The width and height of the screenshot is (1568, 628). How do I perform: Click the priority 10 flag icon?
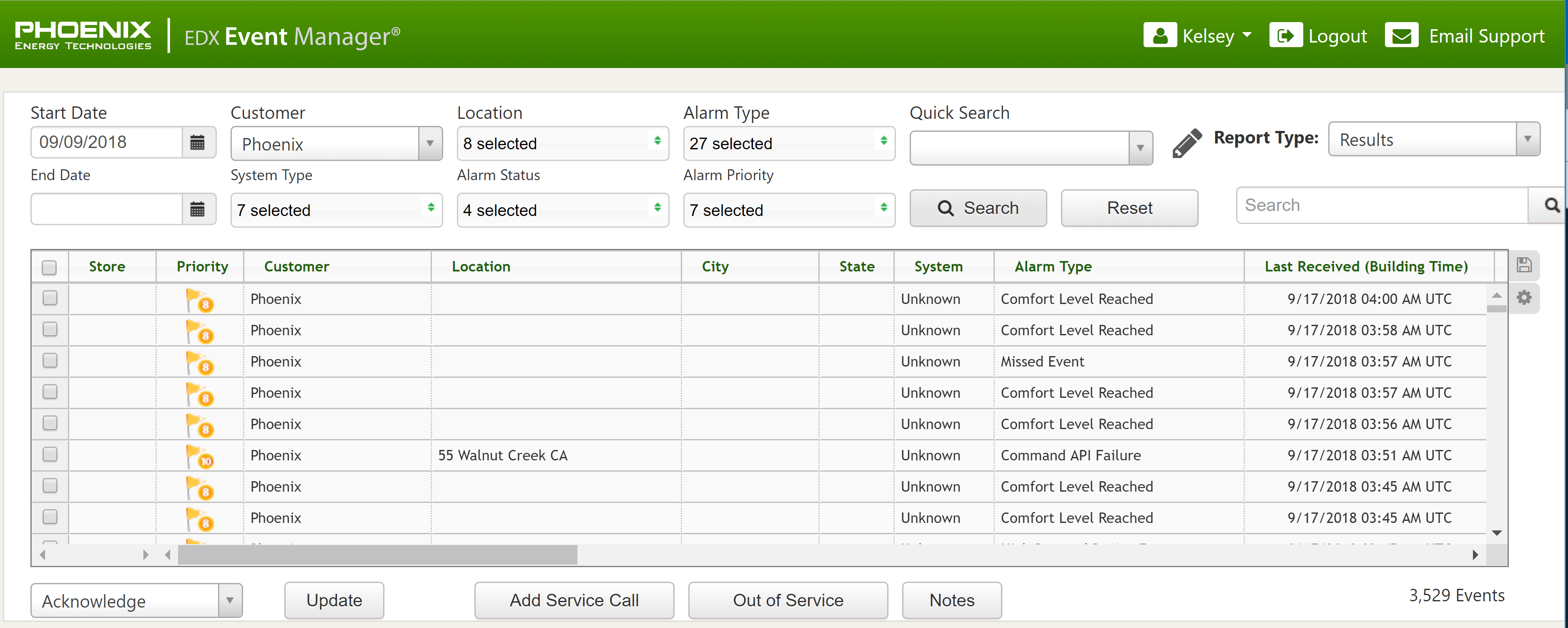tap(200, 456)
